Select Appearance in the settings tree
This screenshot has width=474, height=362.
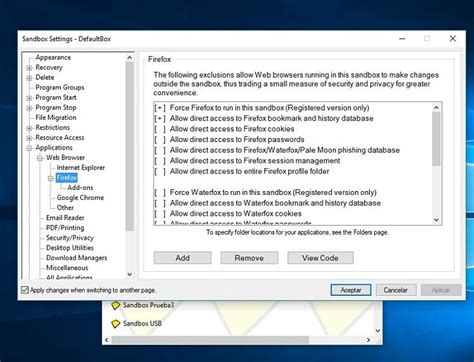point(53,57)
